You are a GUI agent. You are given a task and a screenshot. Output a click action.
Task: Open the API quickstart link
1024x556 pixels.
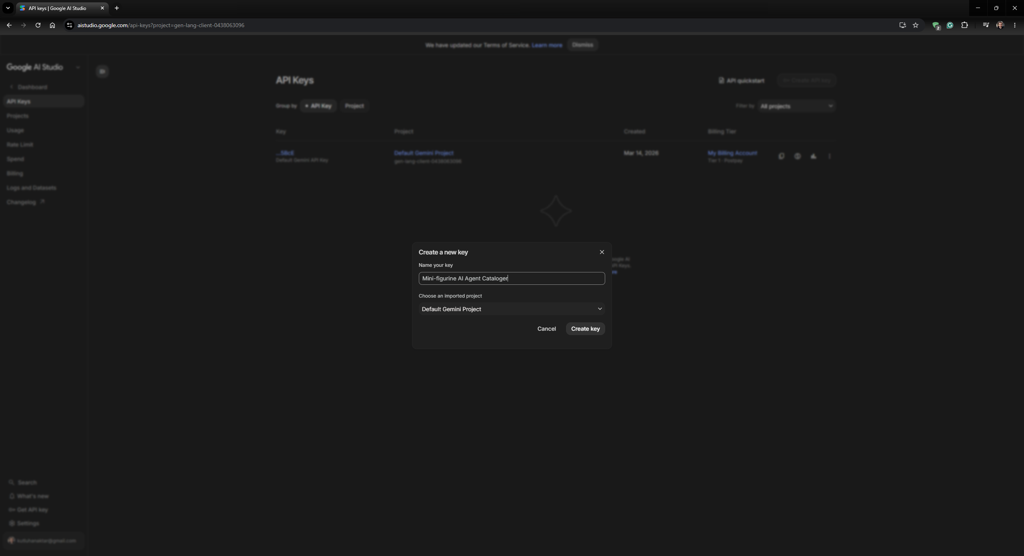click(x=741, y=80)
